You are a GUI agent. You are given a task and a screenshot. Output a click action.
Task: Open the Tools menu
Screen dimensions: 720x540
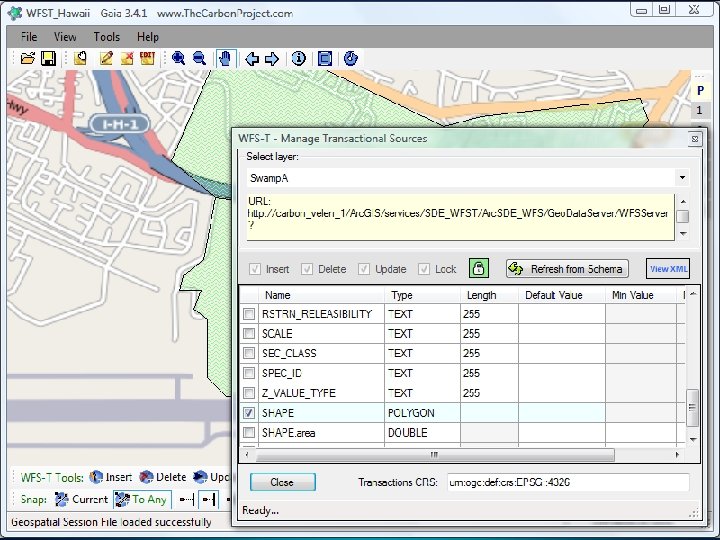[107, 37]
